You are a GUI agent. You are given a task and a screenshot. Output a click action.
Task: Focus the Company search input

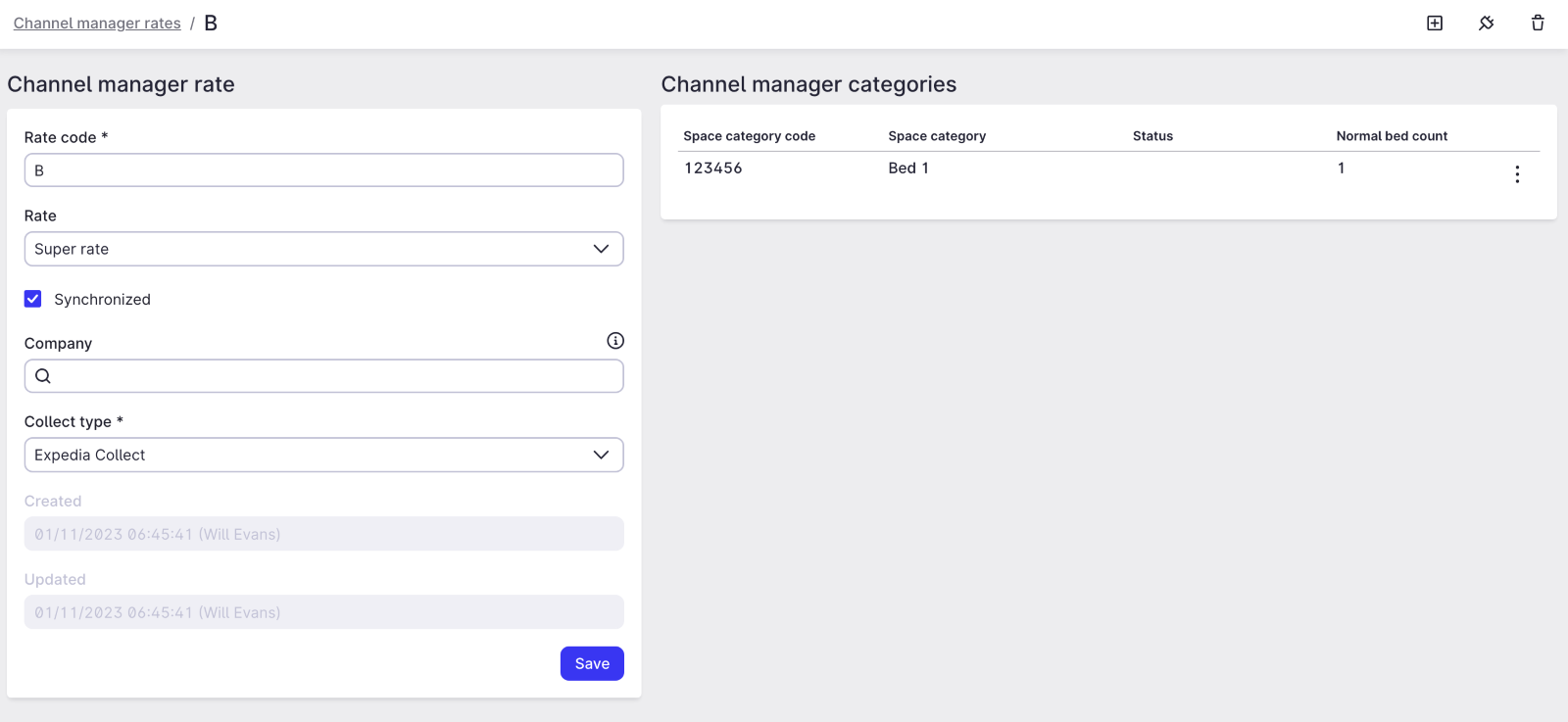323,376
